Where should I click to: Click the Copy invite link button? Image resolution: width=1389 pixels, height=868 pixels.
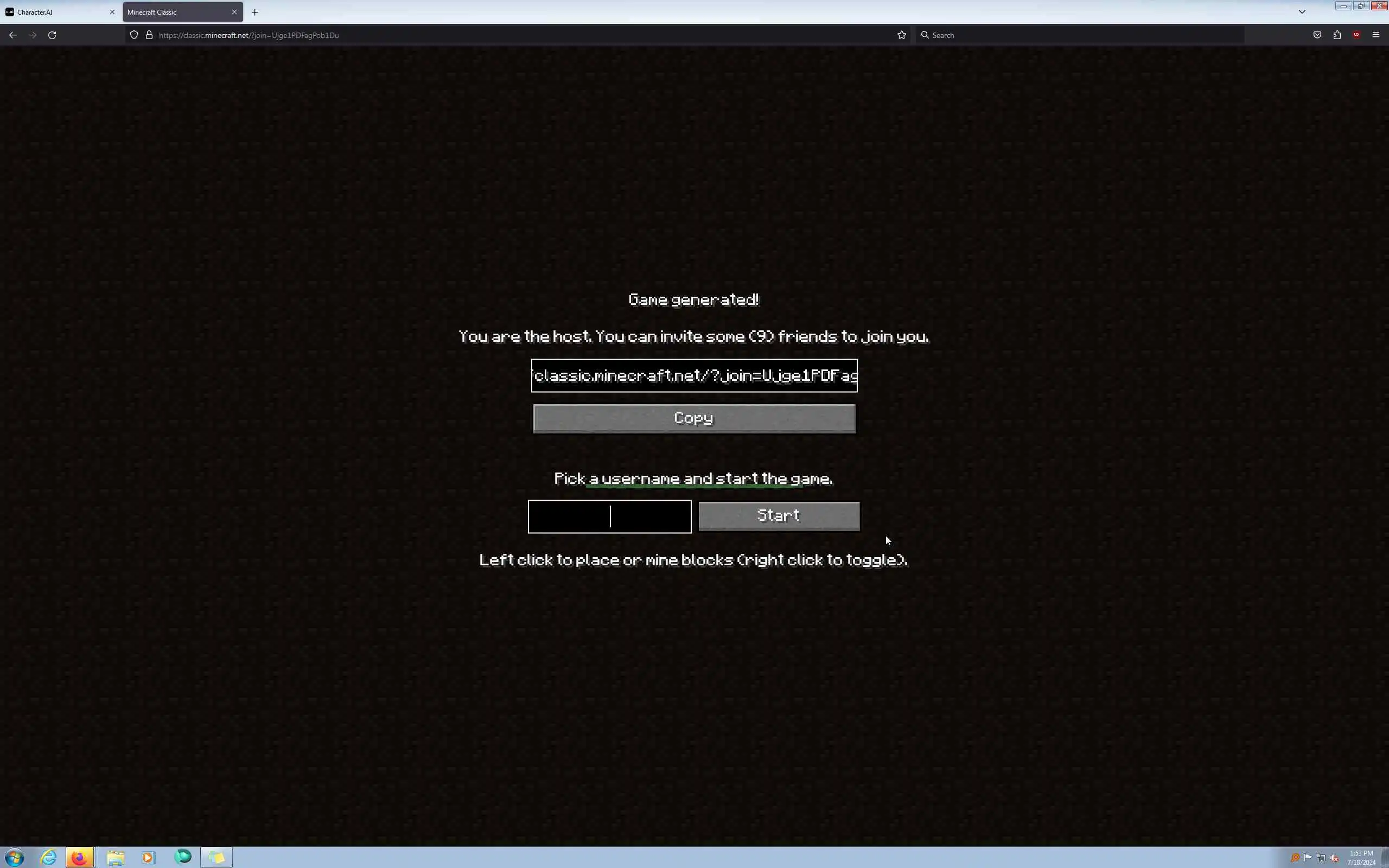(x=694, y=418)
